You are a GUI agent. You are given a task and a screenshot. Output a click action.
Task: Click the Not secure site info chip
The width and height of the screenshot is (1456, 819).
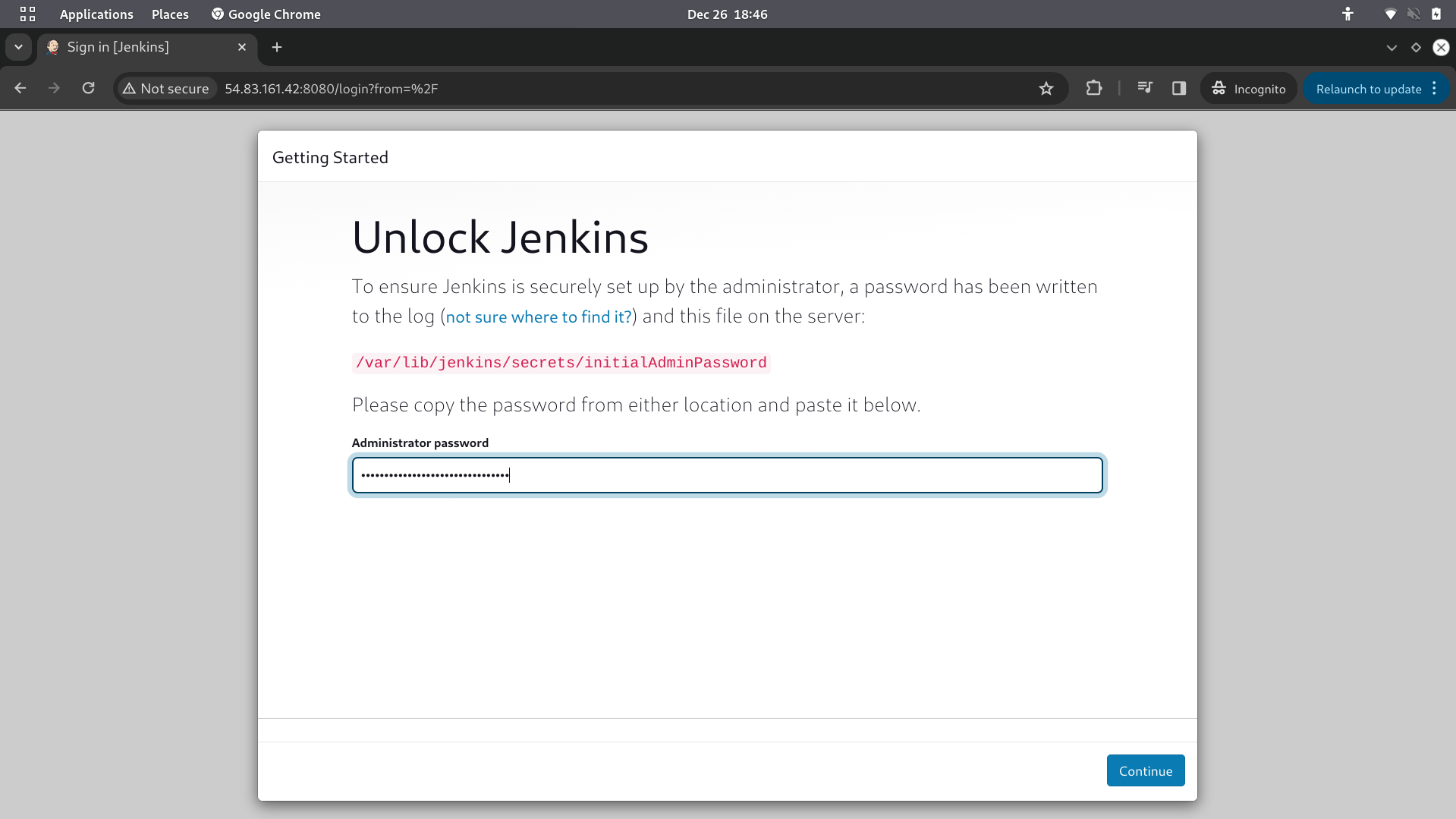tap(166, 89)
